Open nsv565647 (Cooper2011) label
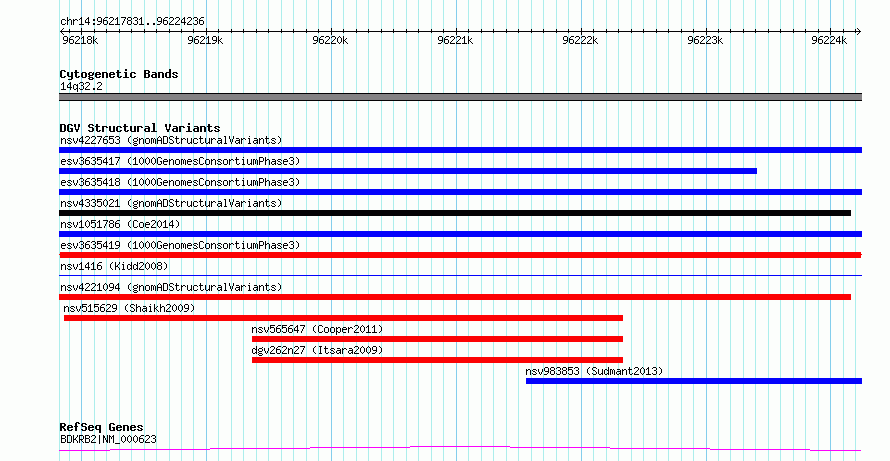Image resolution: width=890 pixels, height=461 pixels. (317, 329)
